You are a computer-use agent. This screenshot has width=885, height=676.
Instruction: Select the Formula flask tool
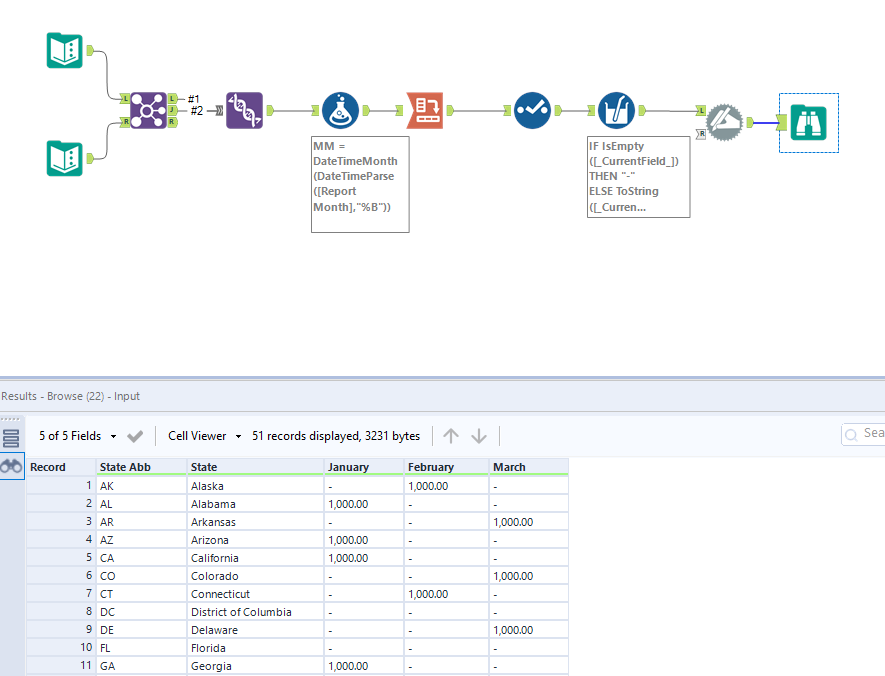point(340,111)
